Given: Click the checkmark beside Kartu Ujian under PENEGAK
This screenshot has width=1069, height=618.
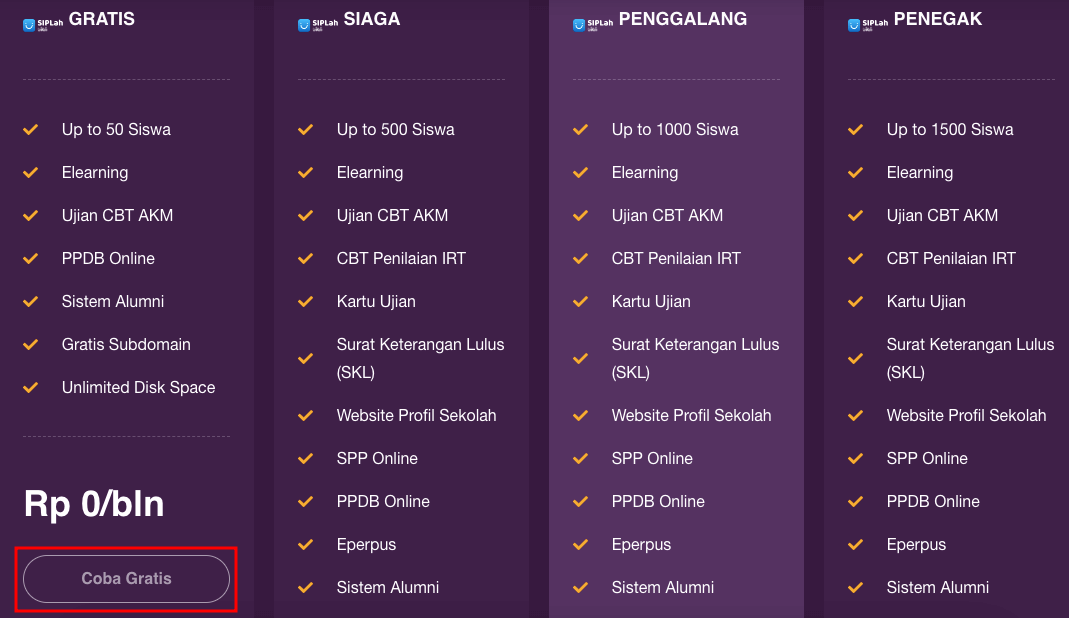Looking at the screenshot, I should coord(855,301).
